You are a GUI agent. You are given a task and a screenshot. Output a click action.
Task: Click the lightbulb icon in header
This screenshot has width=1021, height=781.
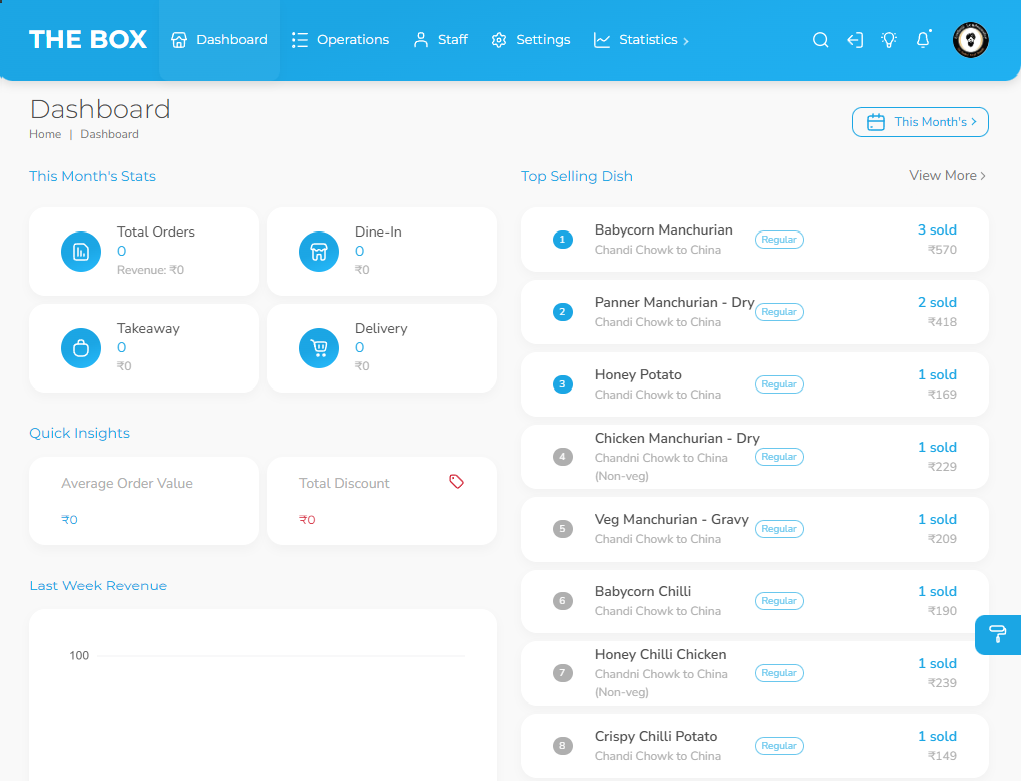[889, 40]
